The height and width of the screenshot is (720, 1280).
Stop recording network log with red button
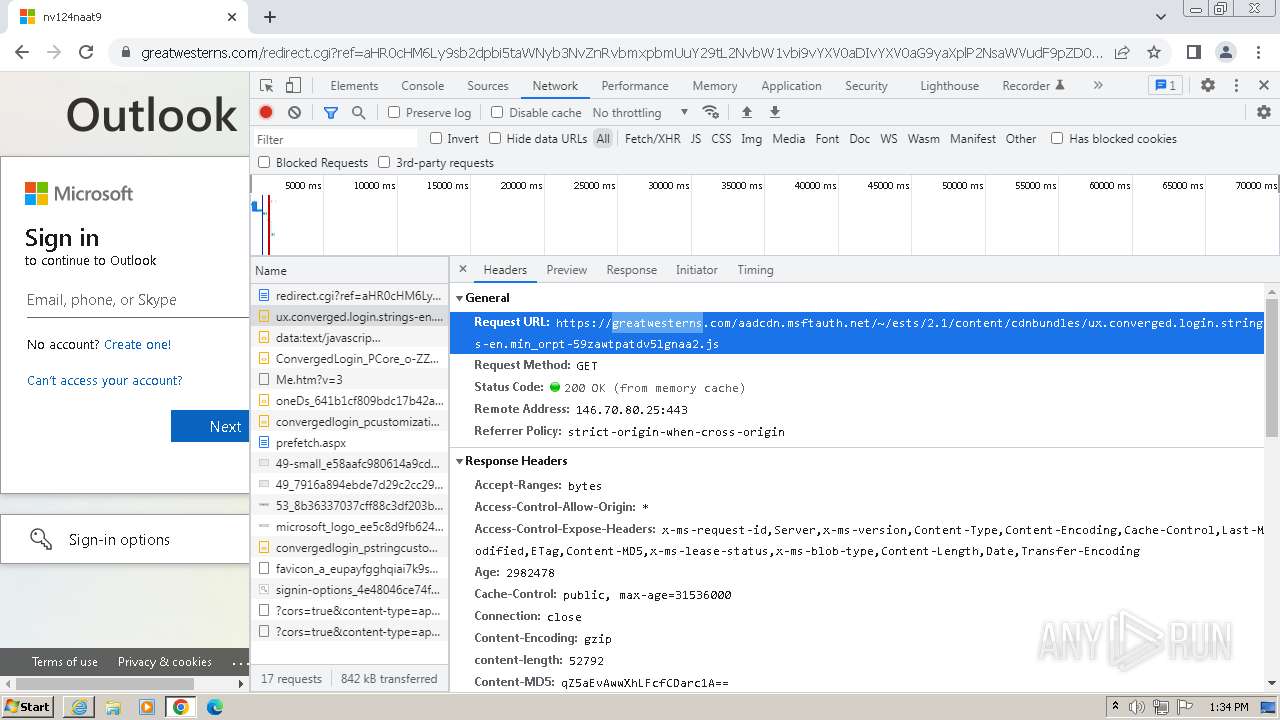pyautogui.click(x=266, y=113)
